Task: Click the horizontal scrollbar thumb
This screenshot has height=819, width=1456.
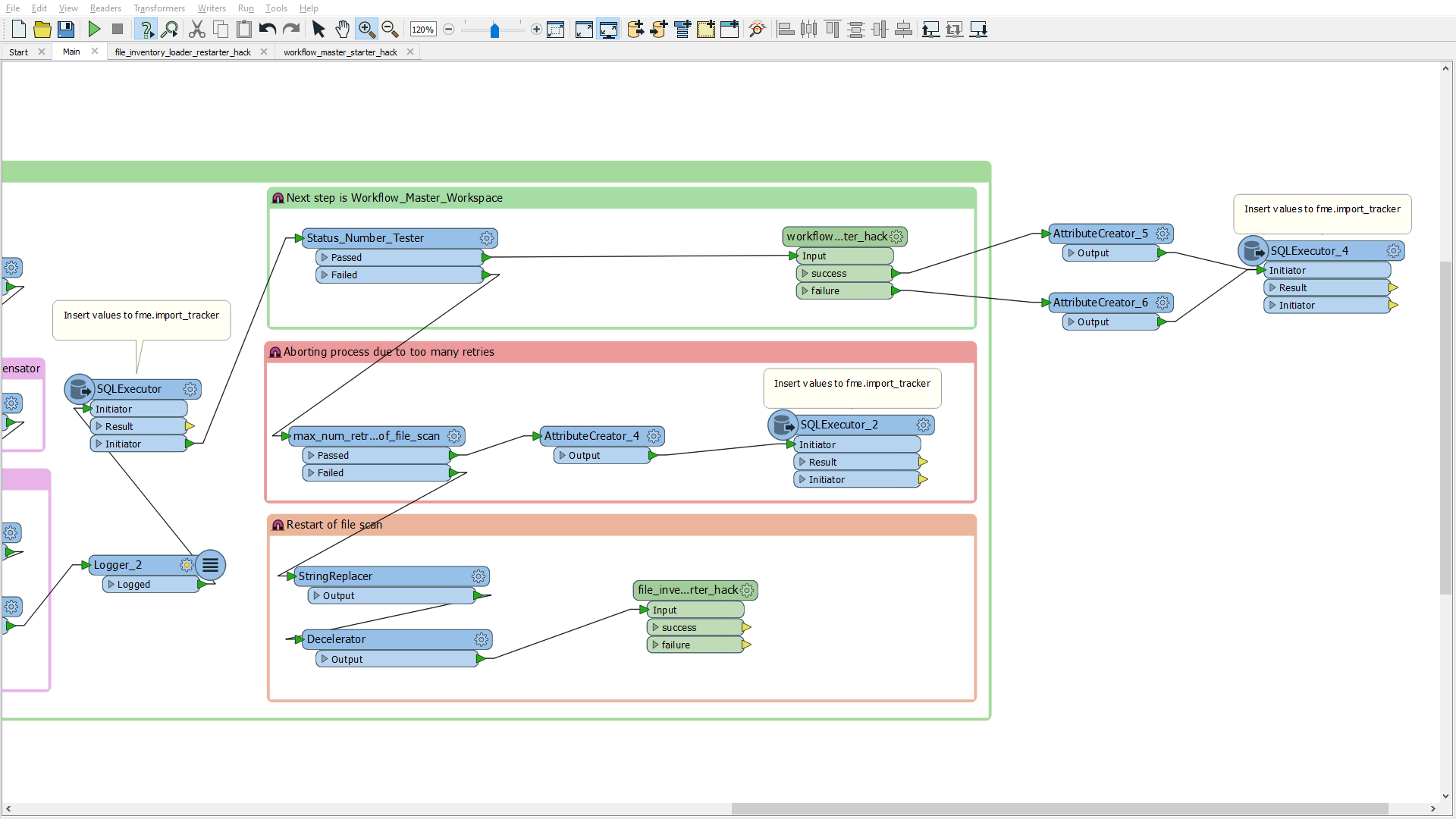Action: click(1059, 809)
